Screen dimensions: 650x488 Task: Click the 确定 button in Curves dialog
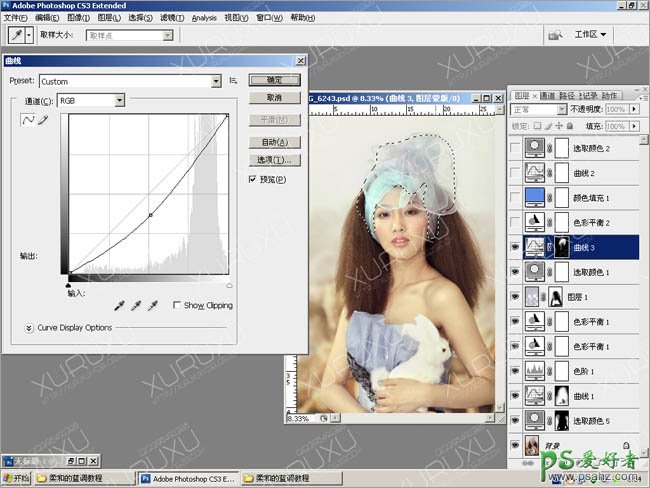274,80
